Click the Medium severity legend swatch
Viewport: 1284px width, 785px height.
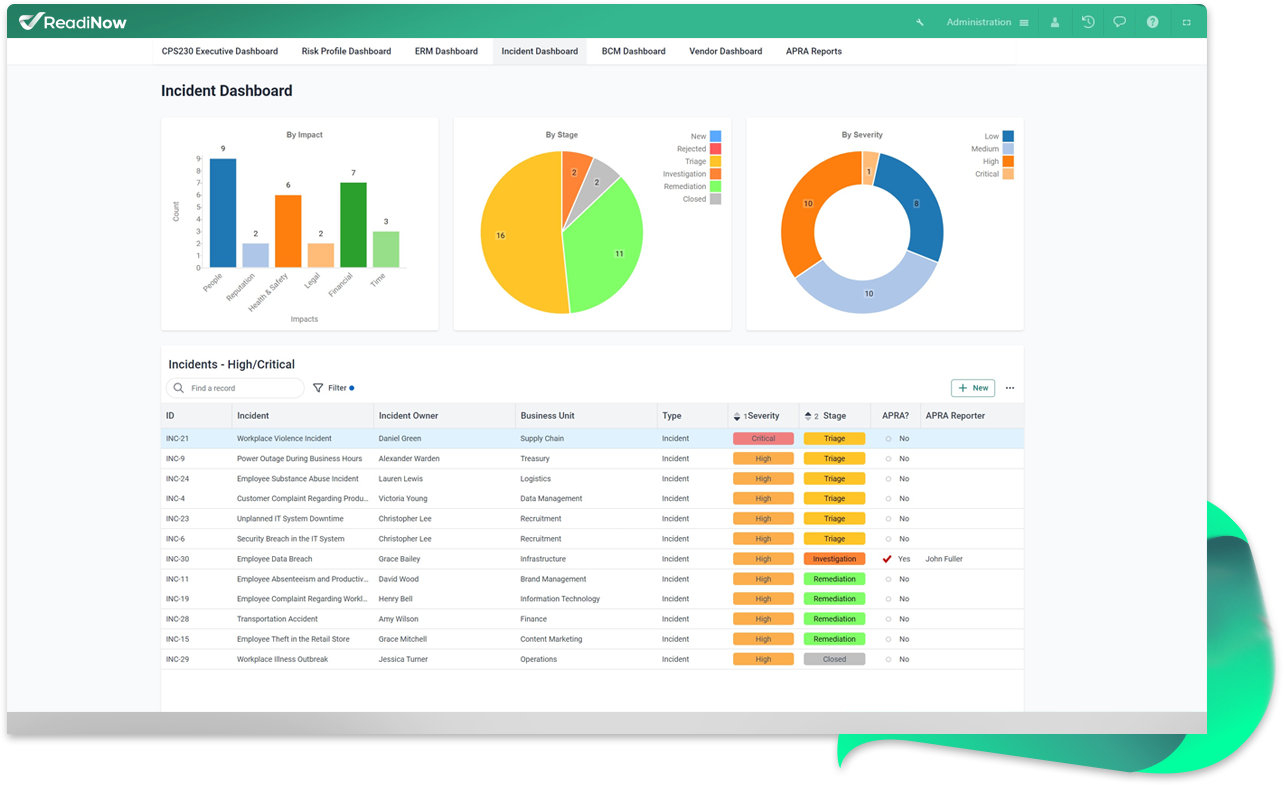tap(1008, 149)
